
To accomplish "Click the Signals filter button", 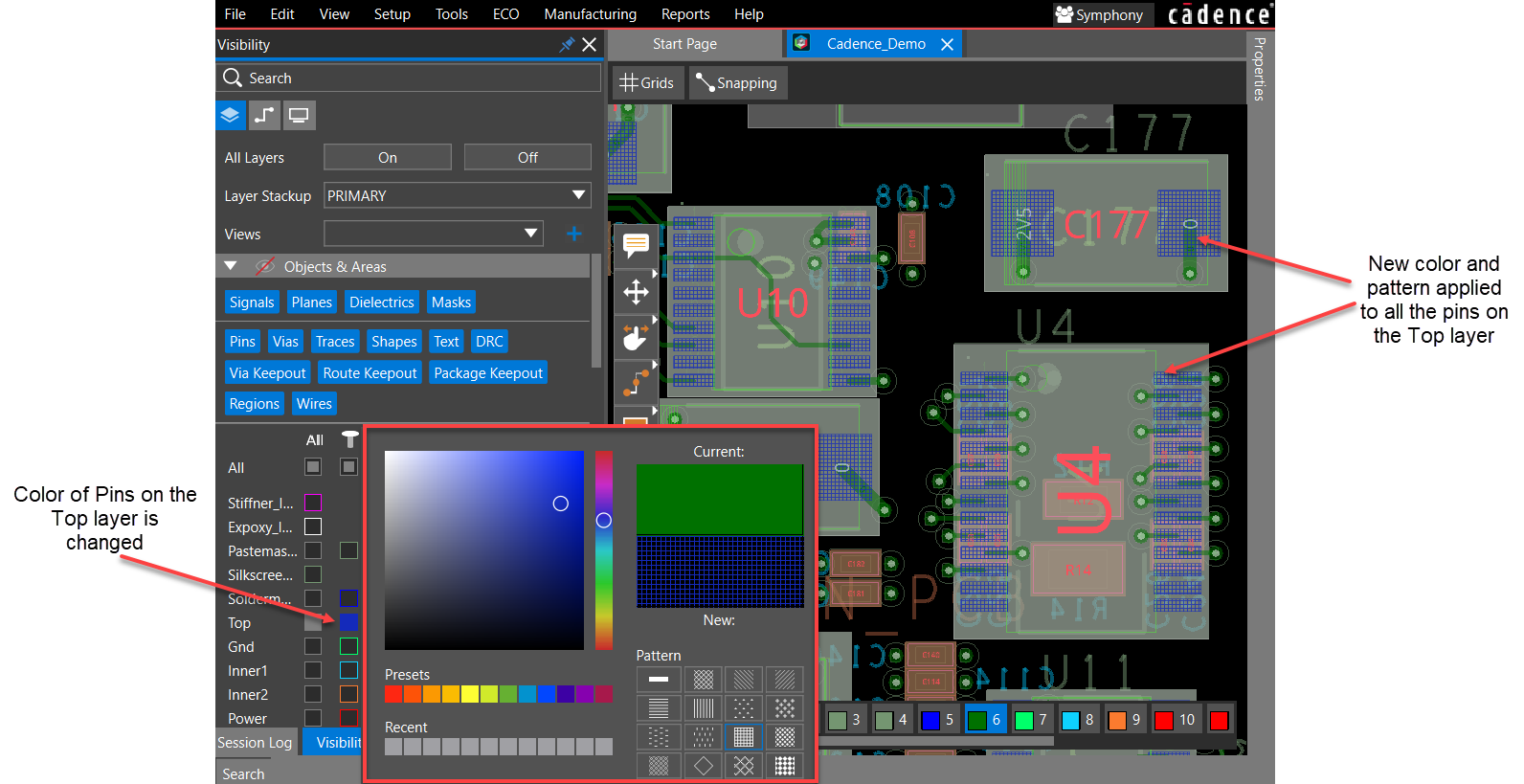I will pyautogui.click(x=252, y=302).
